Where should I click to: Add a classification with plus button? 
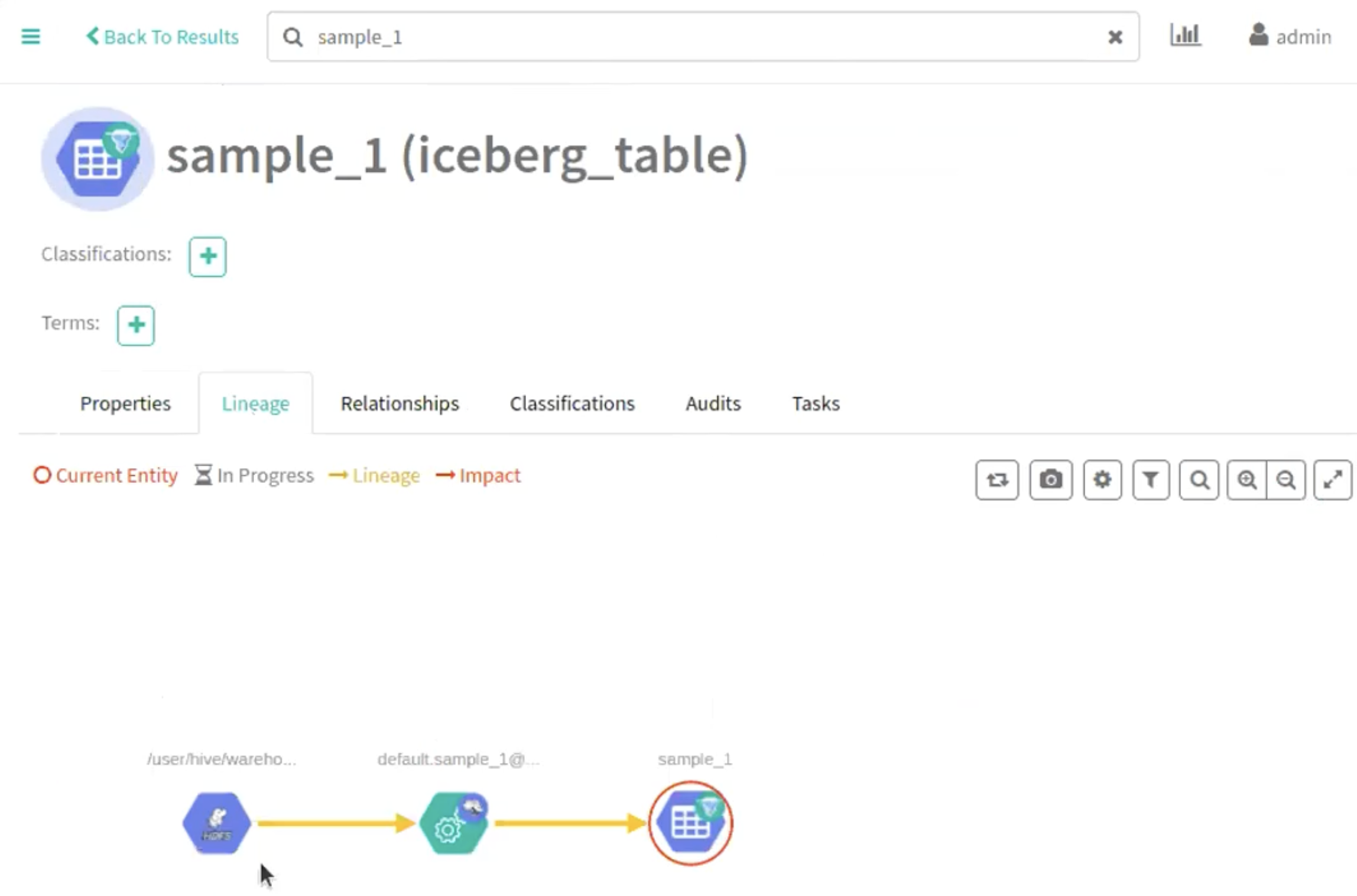click(x=207, y=257)
